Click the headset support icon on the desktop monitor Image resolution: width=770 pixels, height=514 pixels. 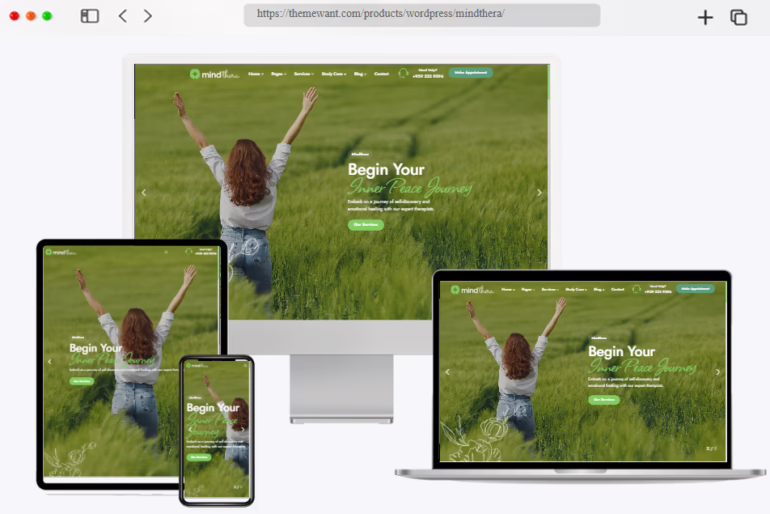pos(403,73)
